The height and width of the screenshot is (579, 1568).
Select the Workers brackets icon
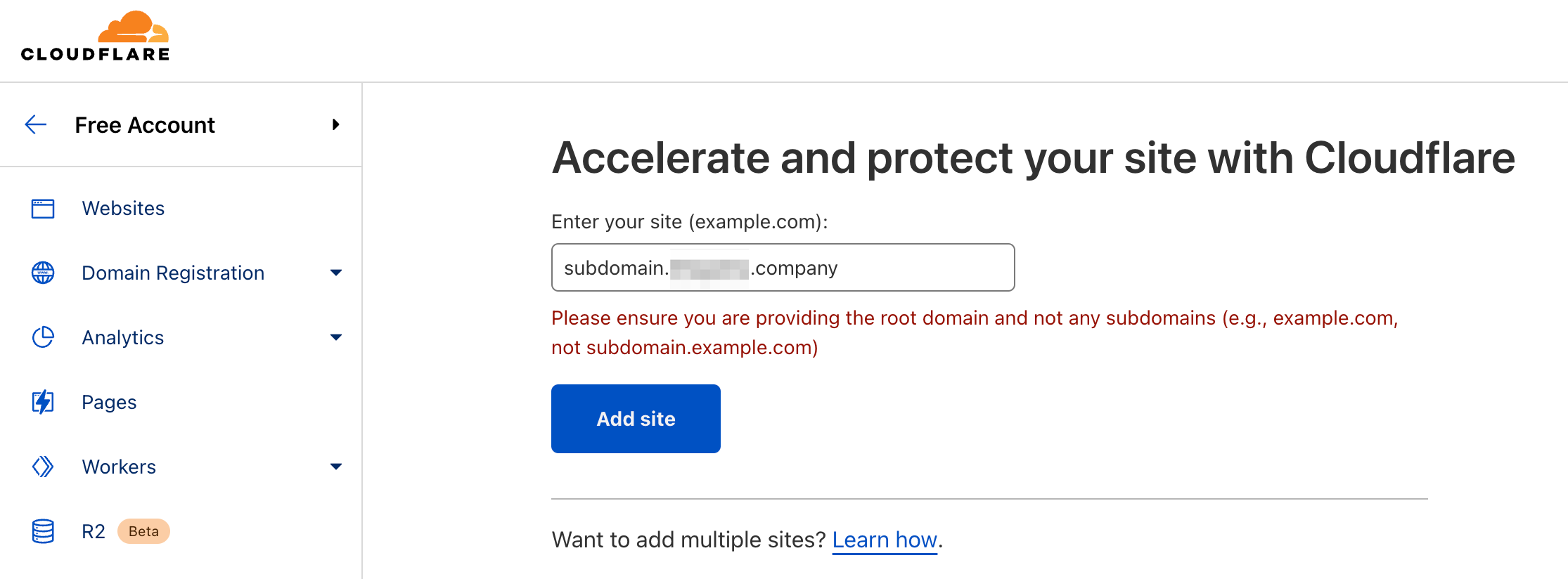click(42, 467)
